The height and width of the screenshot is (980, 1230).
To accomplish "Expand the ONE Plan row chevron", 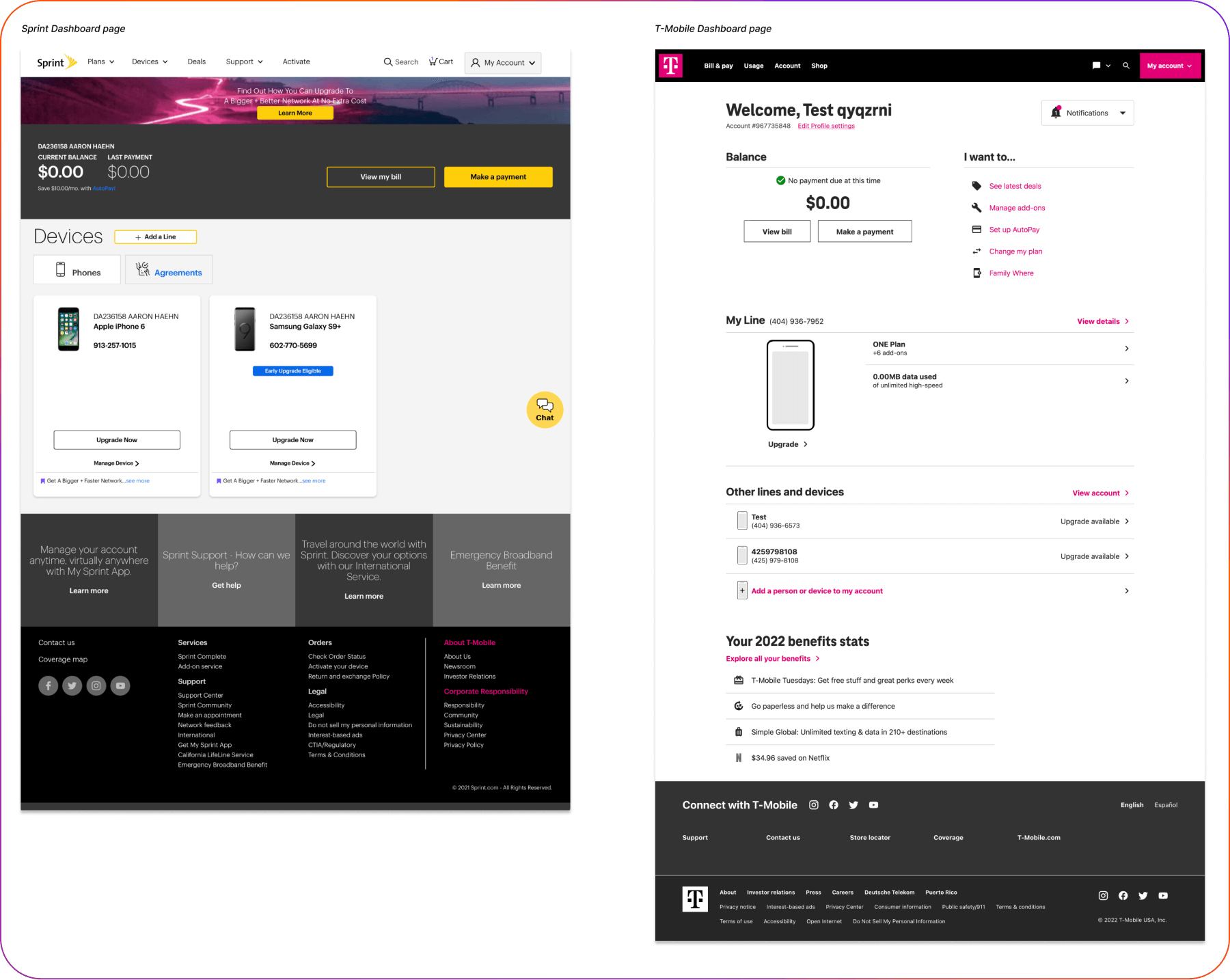I will [x=1126, y=349].
